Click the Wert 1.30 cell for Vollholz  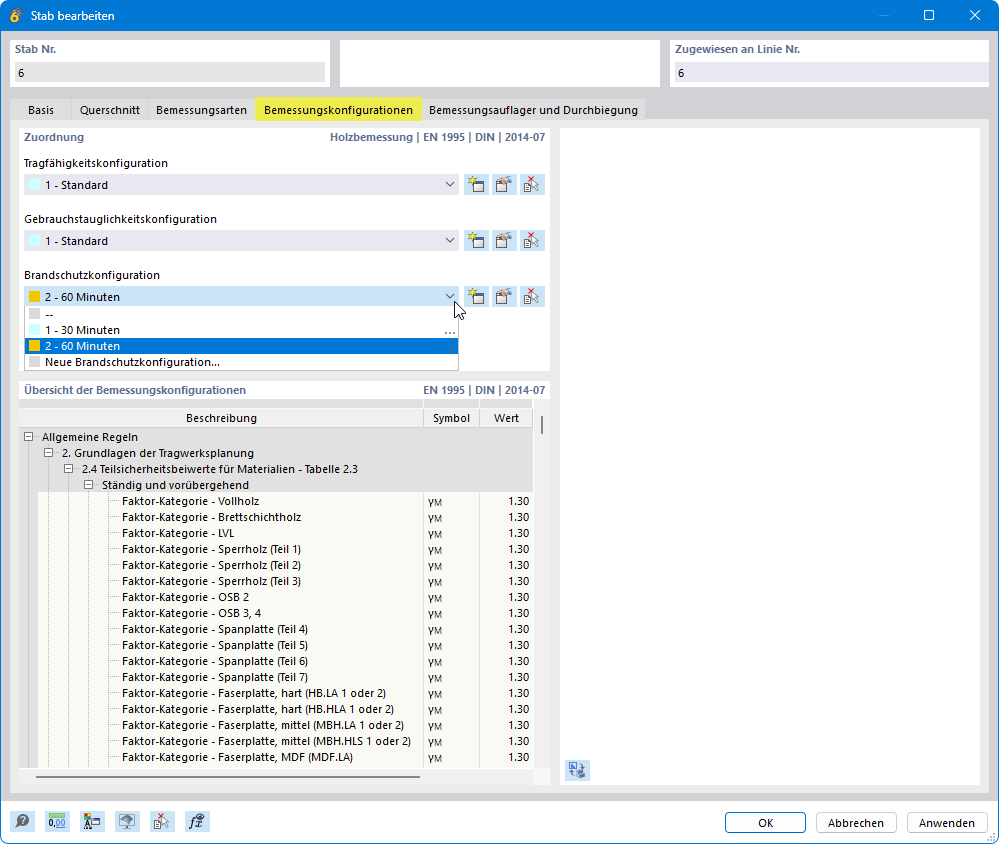tap(506, 501)
